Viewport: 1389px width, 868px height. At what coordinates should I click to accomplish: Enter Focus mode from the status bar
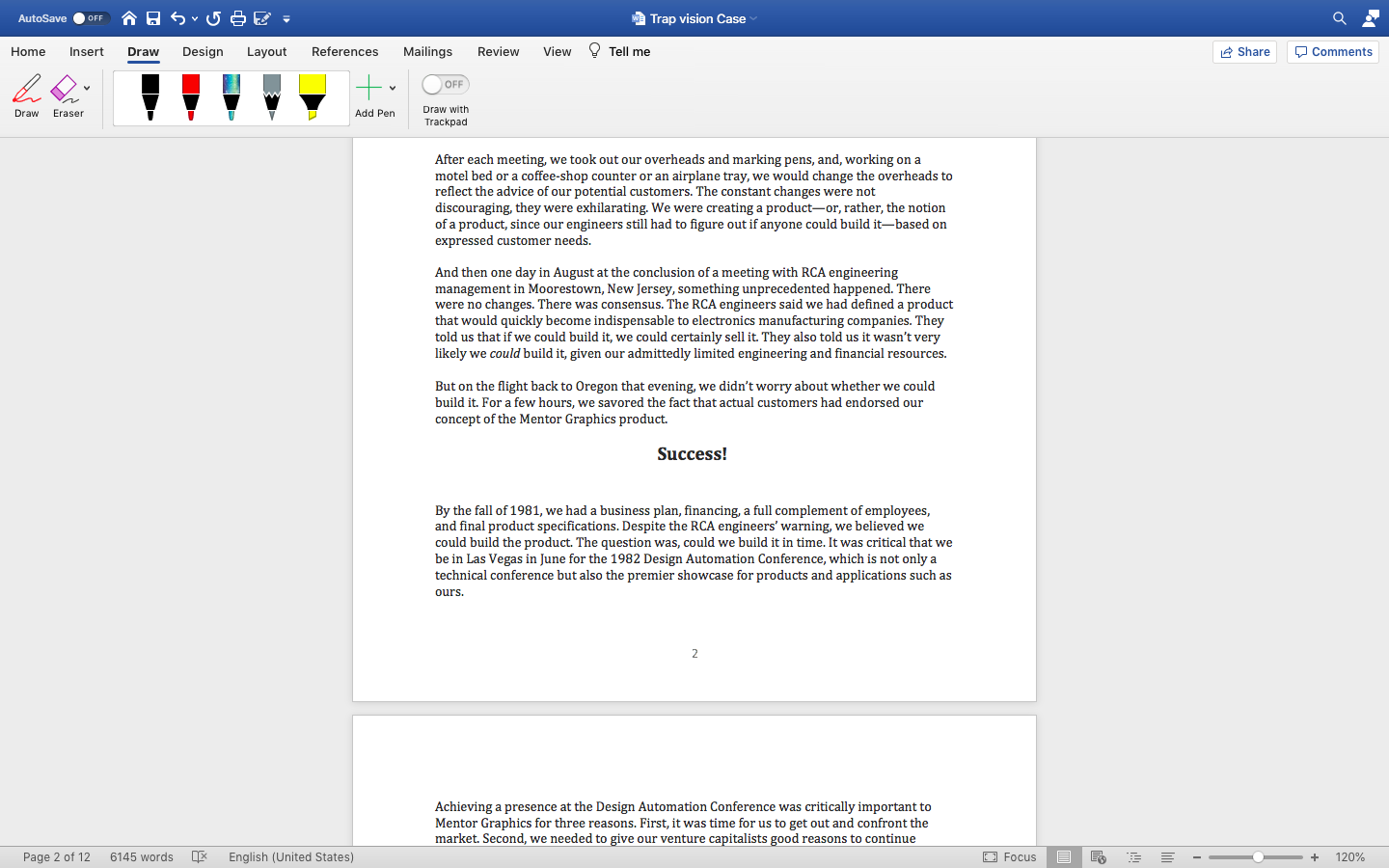(1010, 856)
